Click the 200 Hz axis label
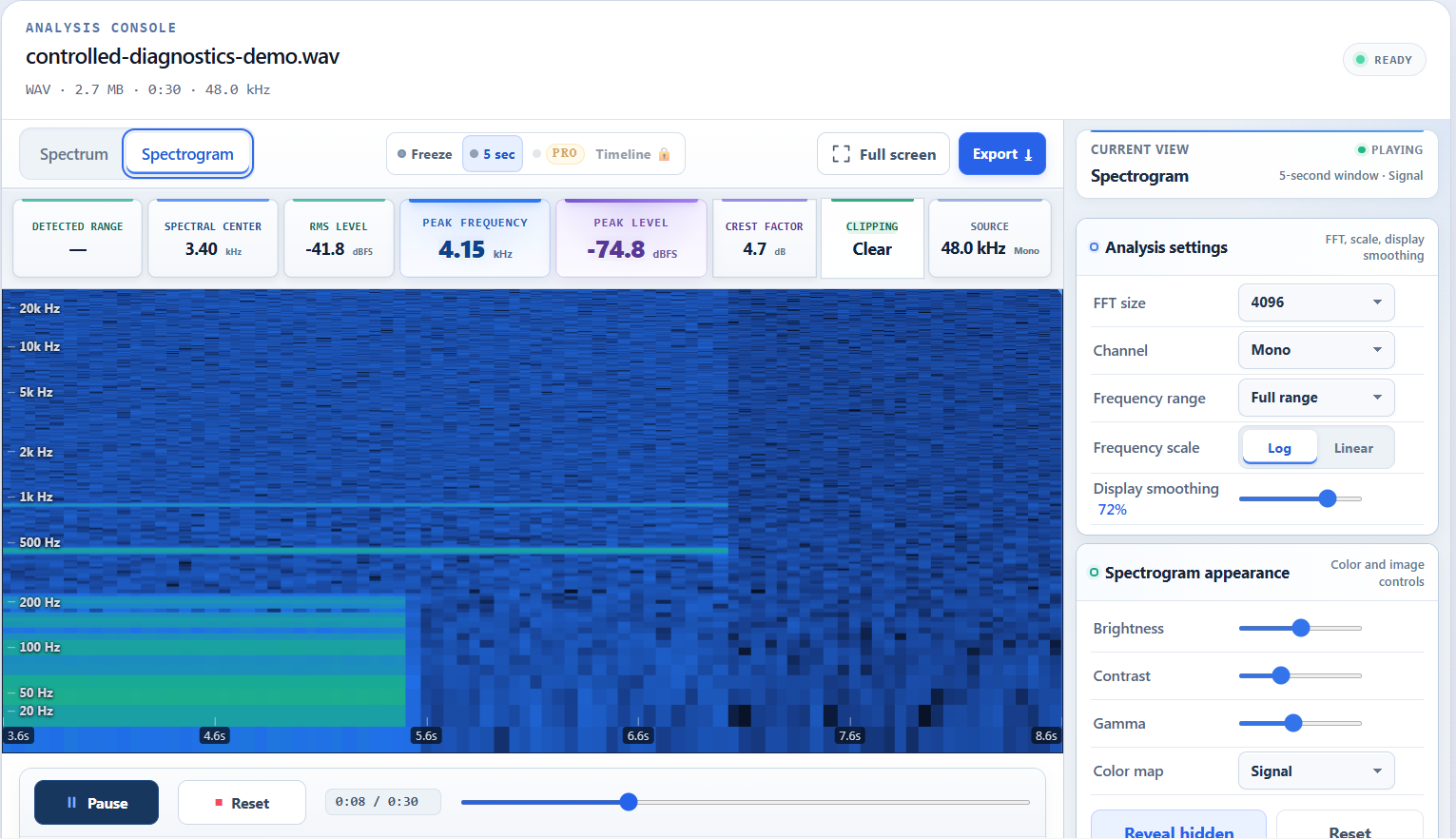Screen dimensions: 1456x839 click(40, 602)
